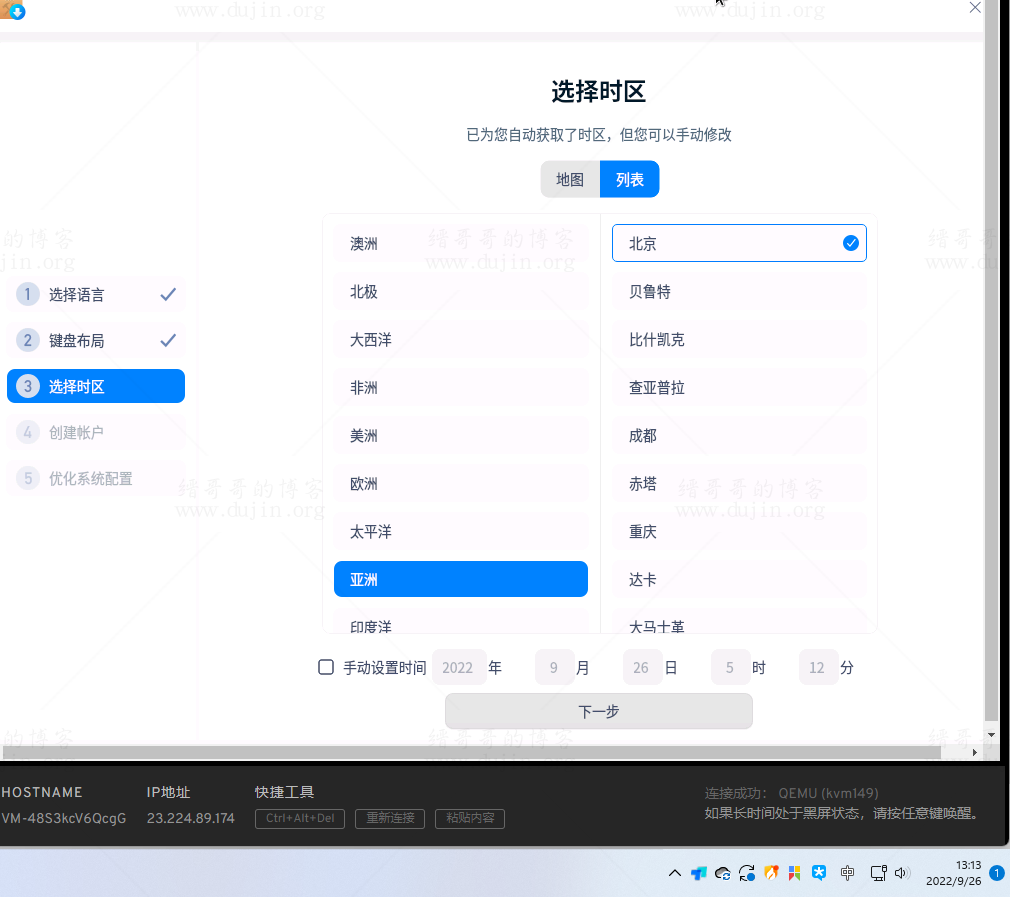Viewport: 1010px width, 897px height.
Task: Open the circular-arrow sync tray icon
Action: (747, 873)
